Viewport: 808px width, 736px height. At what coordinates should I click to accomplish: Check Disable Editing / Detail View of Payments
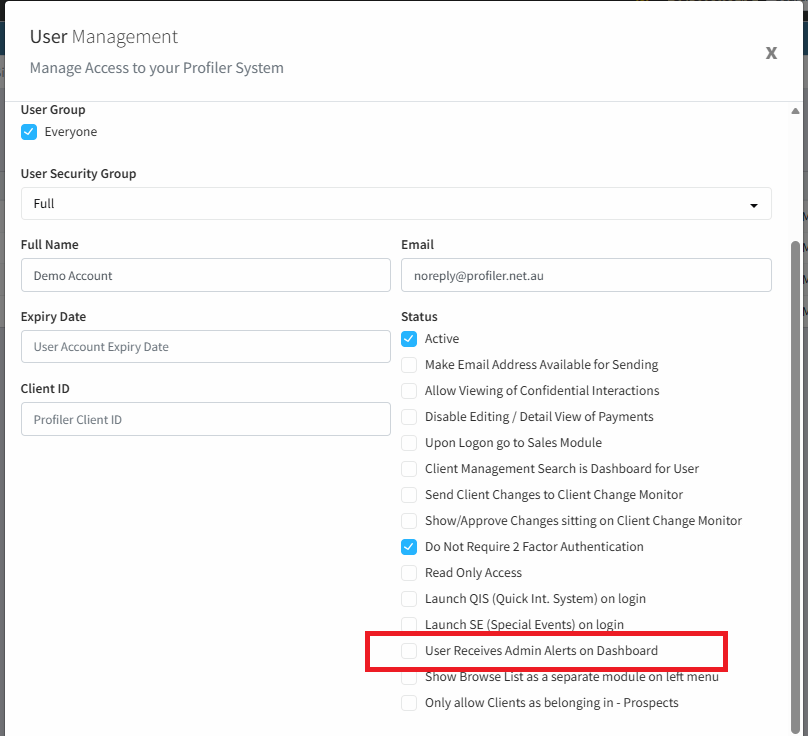[x=409, y=417]
